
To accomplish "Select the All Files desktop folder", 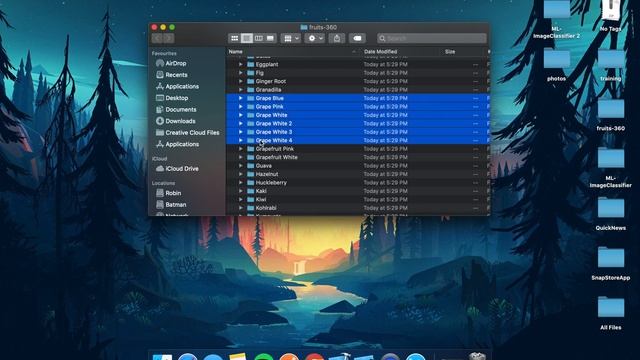I will pos(611,313).
